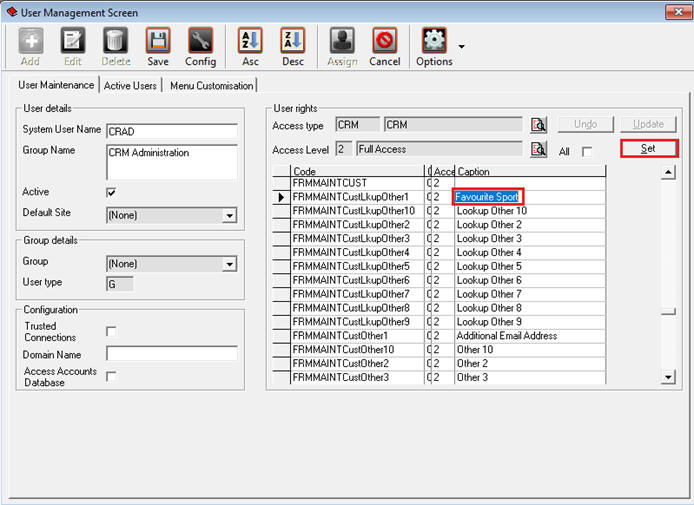
Task: Open the Group dropdown
Action: (x=229, y=264)
